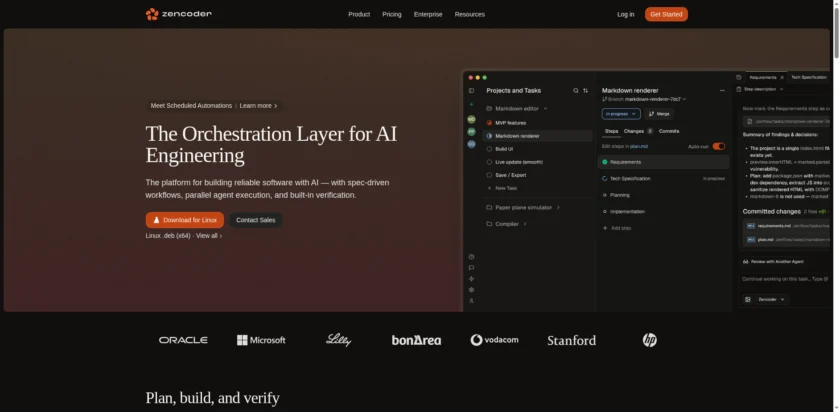The width and height of the screenshot is (840, 412).
Task: Select the Requirements step
Action: pyautogui.click(x=663, y=162)
